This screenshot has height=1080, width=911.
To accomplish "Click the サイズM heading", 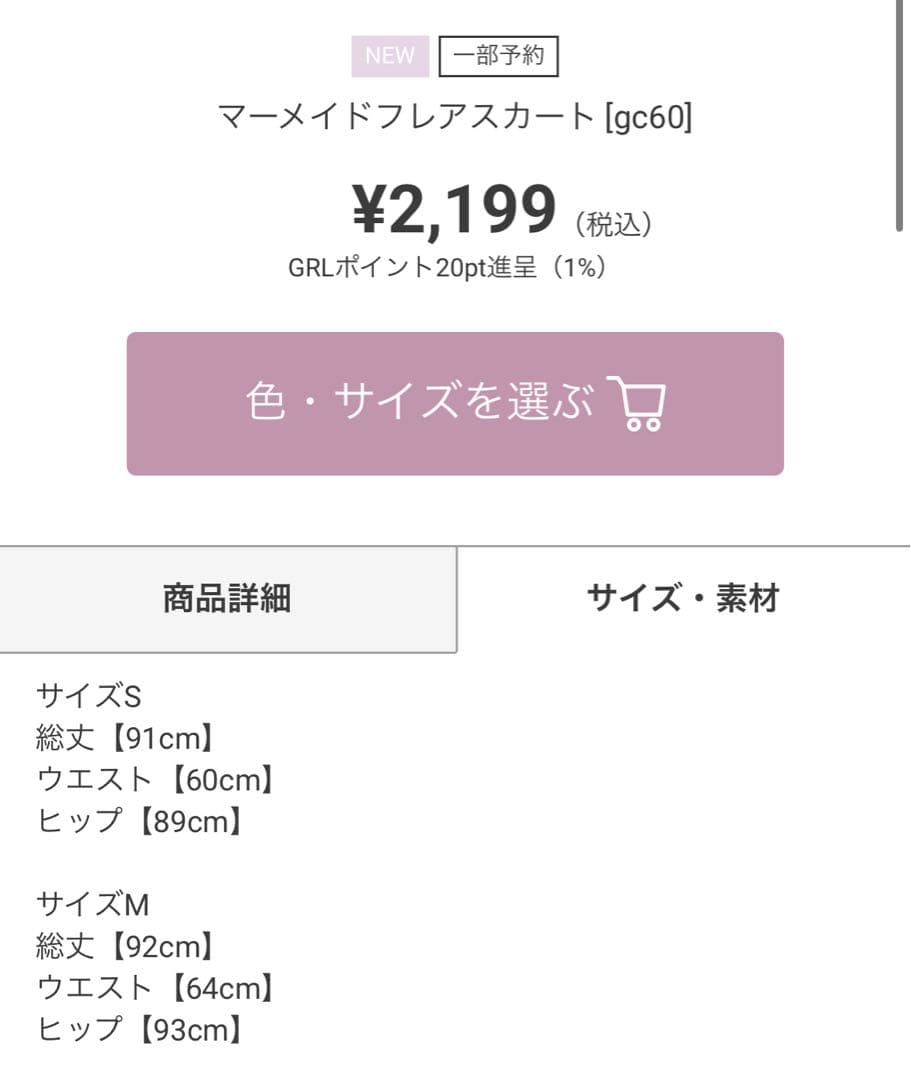I will [92, 904].
